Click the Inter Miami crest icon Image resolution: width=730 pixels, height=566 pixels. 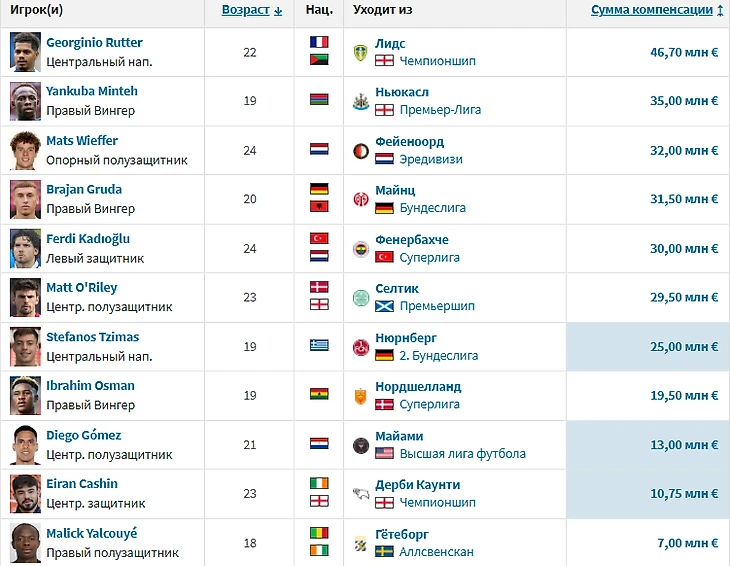(361, 444)
